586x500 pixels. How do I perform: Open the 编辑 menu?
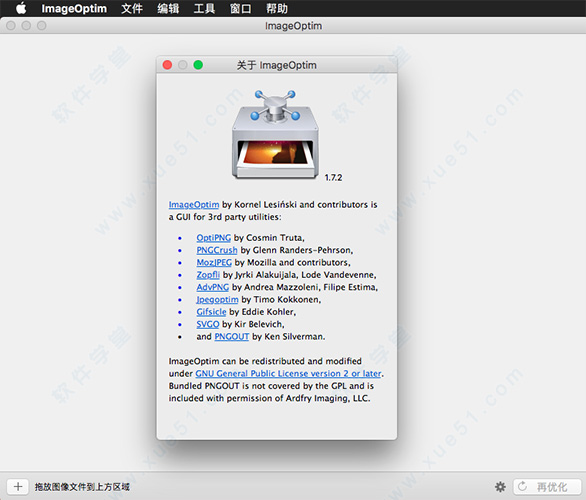click(x=168, y=8)
